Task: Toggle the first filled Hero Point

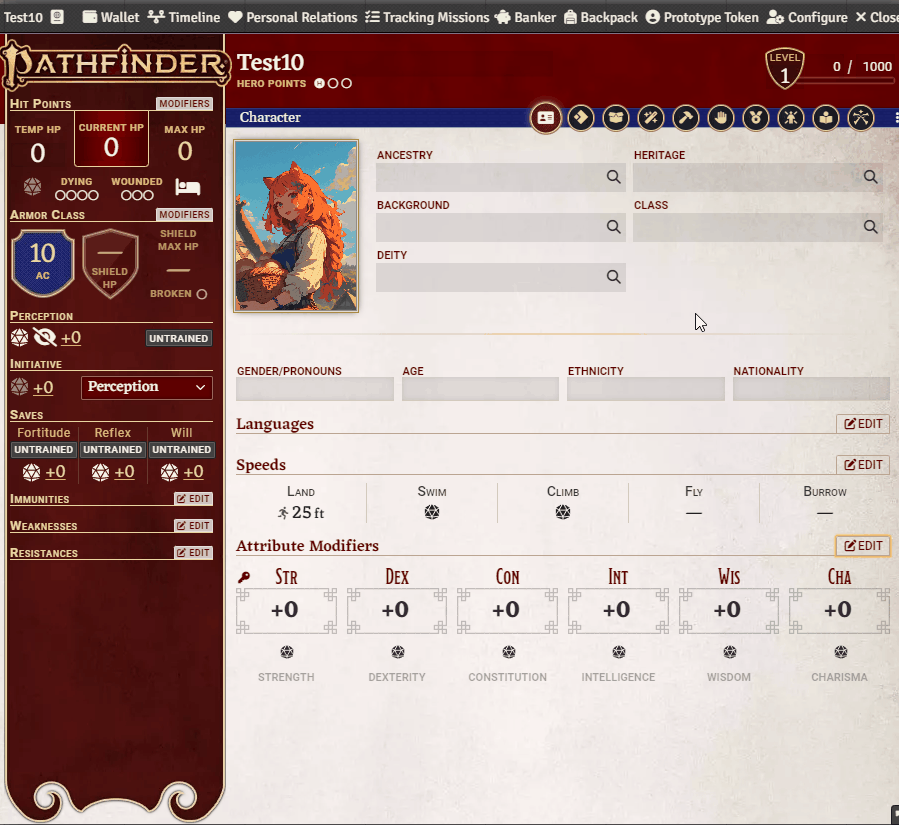Action: (319, 84)
